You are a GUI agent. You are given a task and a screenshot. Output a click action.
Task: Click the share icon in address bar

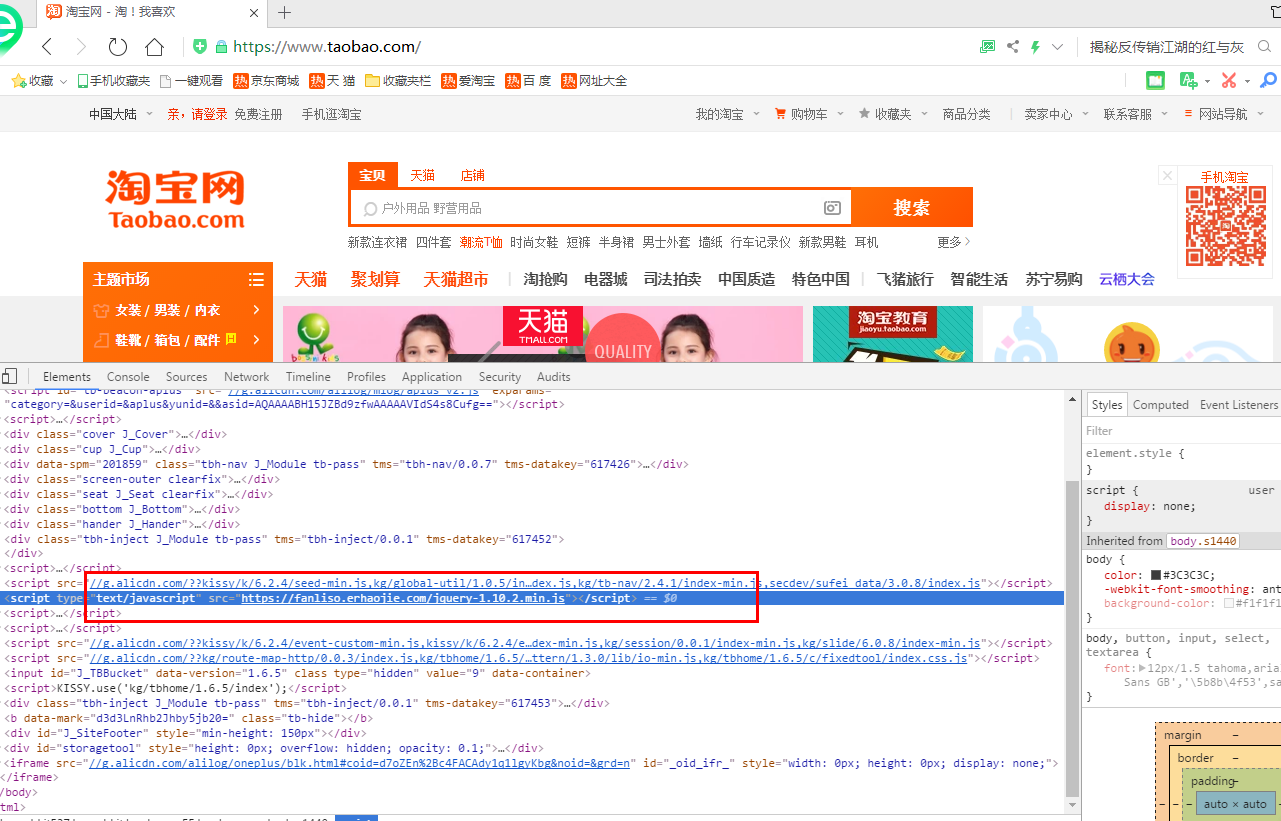coord(1013,46)
